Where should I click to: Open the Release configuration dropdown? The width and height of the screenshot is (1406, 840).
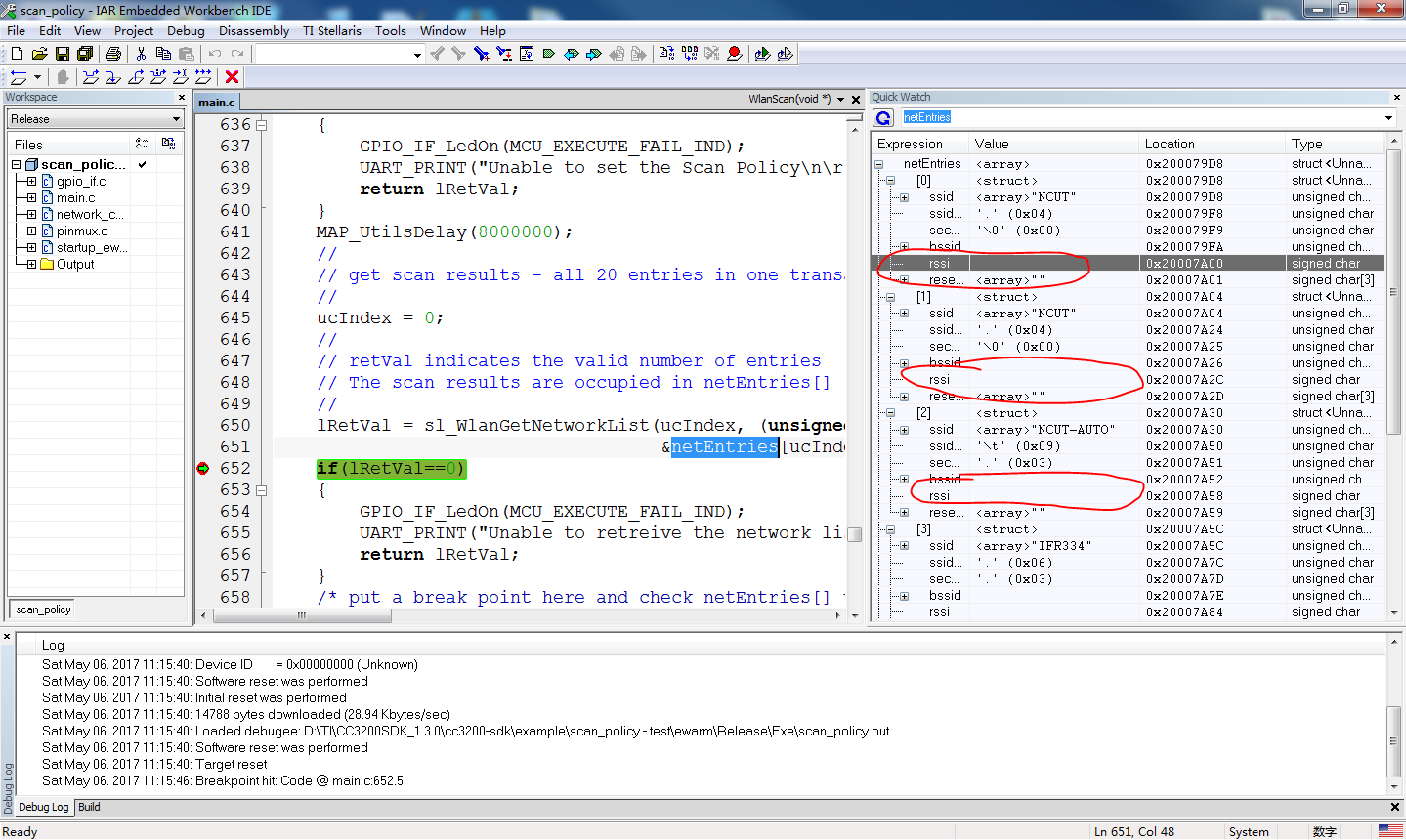pyautogui.click(x=176, y=119)
